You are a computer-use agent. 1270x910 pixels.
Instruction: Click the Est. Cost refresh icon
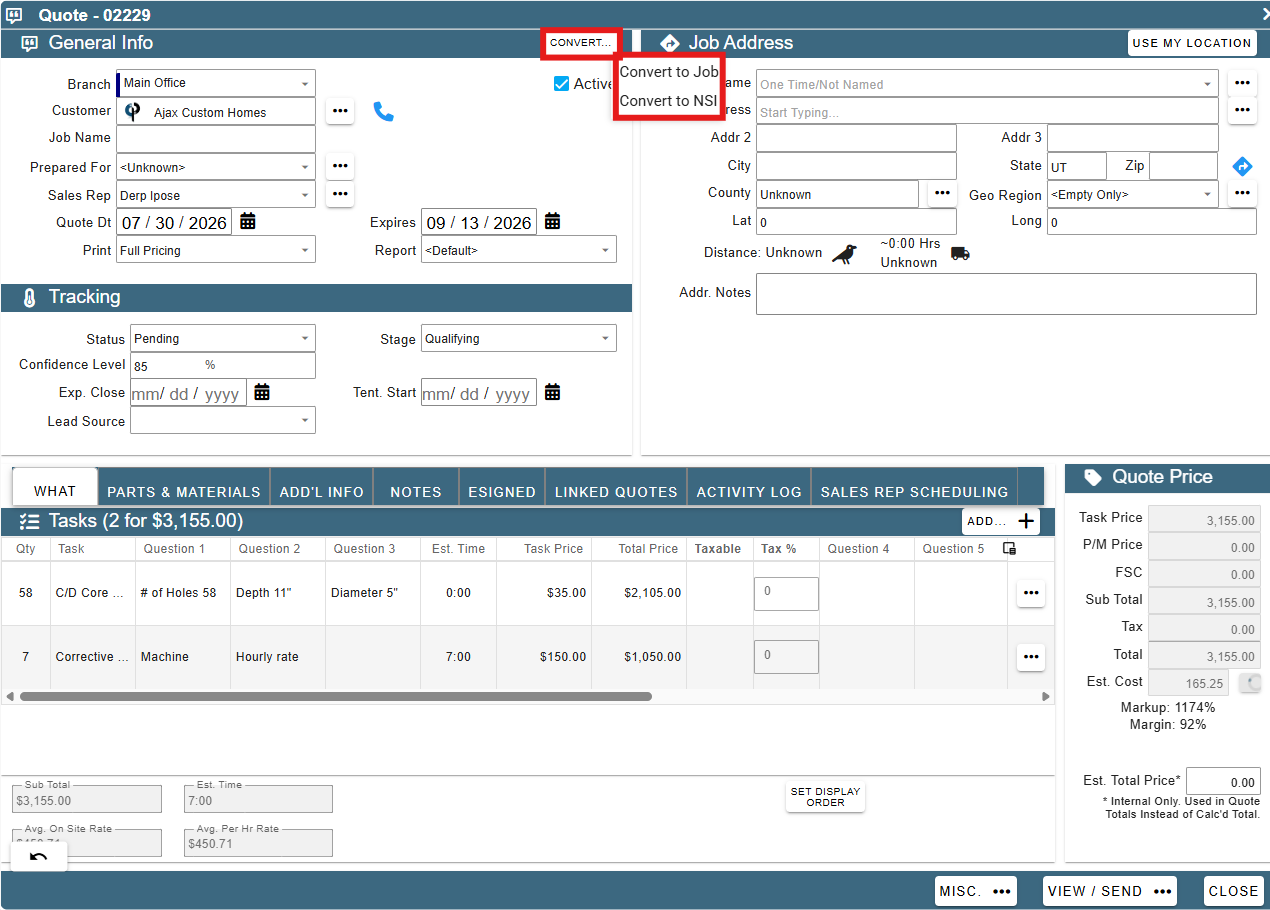point(1251,683)
